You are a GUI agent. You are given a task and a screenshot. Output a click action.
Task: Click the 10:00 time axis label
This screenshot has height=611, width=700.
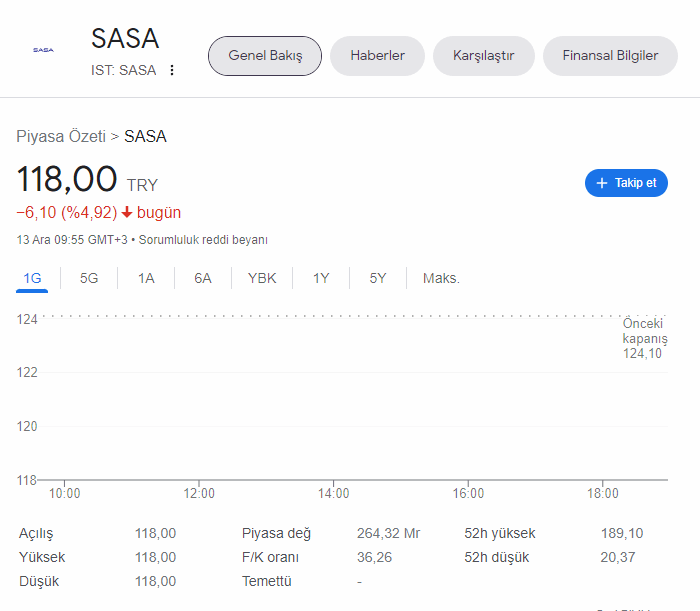64,494
